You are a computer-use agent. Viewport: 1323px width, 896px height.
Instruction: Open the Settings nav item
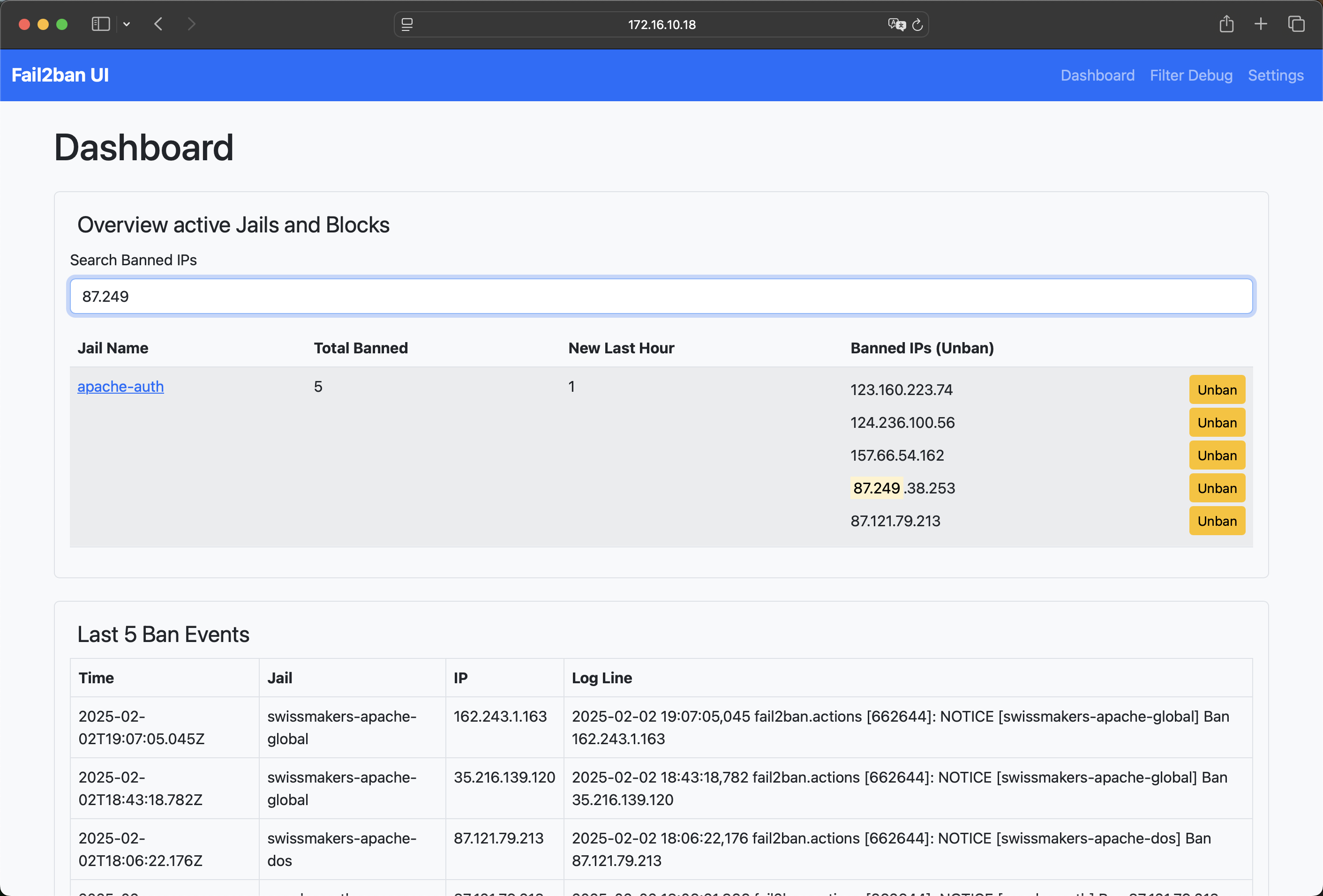point(1275,75)
